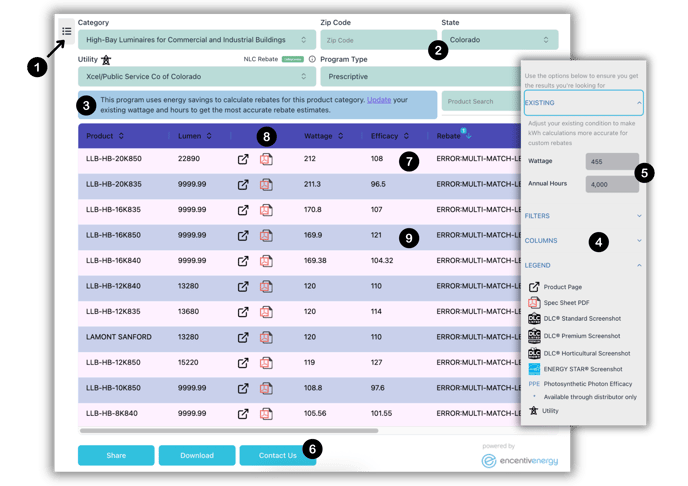
Task: Expand the COLUMNS section
Action: click(x=583, y=240)
